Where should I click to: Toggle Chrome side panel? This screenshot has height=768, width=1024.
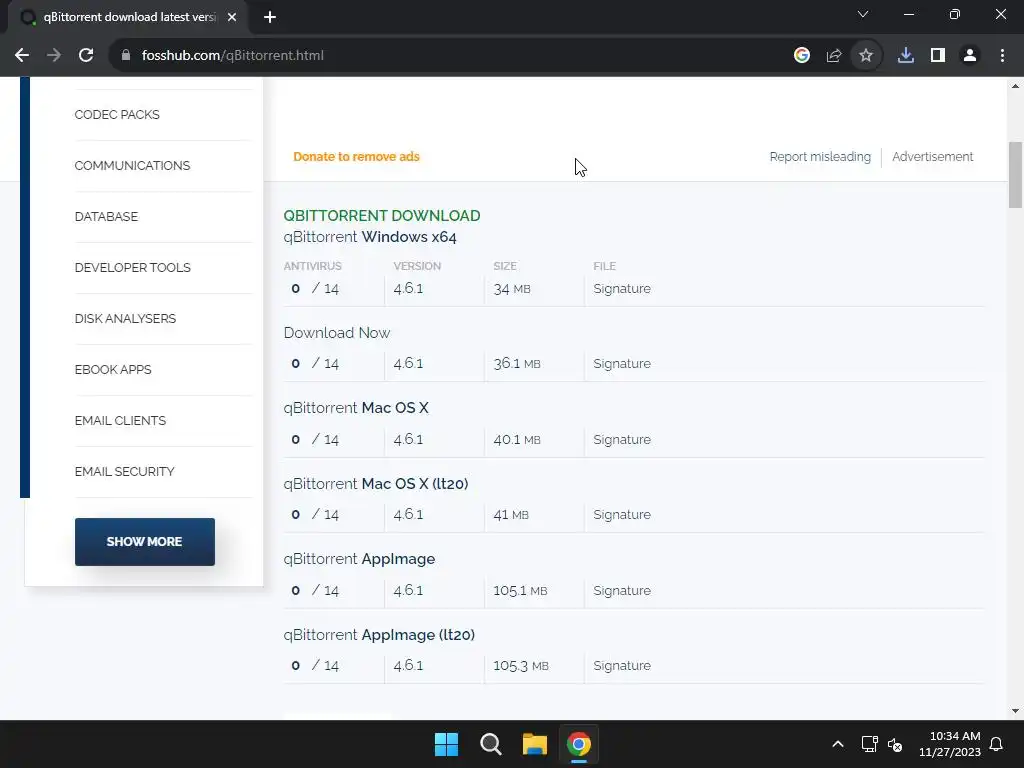(x=938, y=56)
